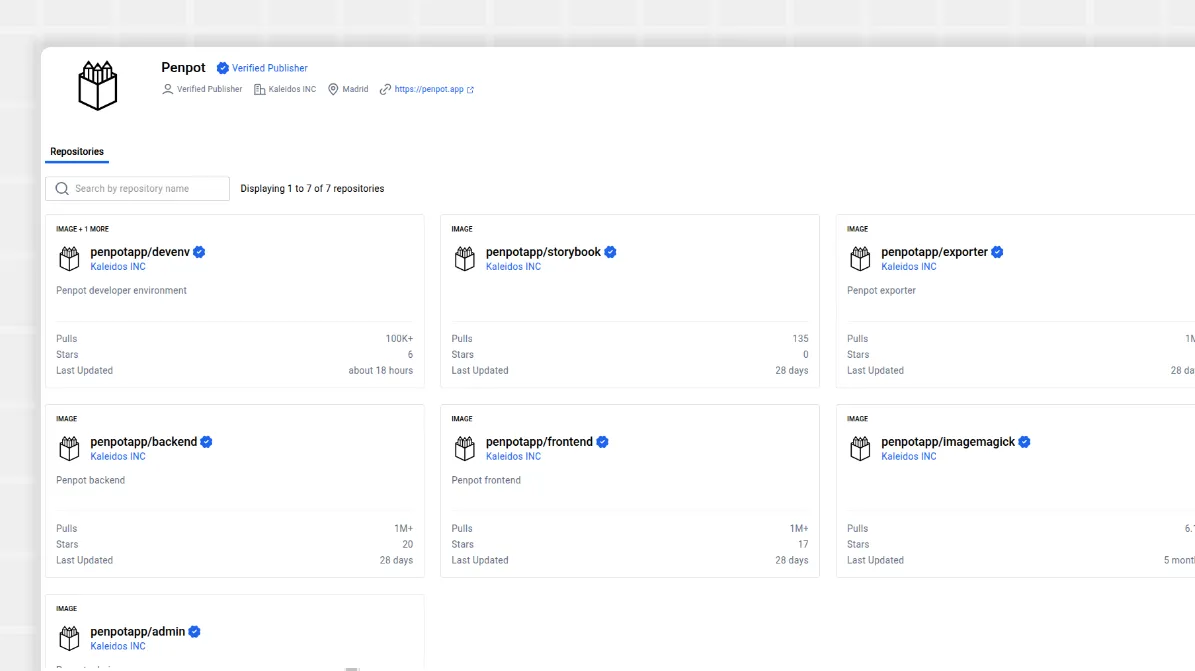The height and width of the screenshot is (671, 1195).
Task: Click the verified badge on penpotapp/imagemagick
Action: click(1023, 441)
